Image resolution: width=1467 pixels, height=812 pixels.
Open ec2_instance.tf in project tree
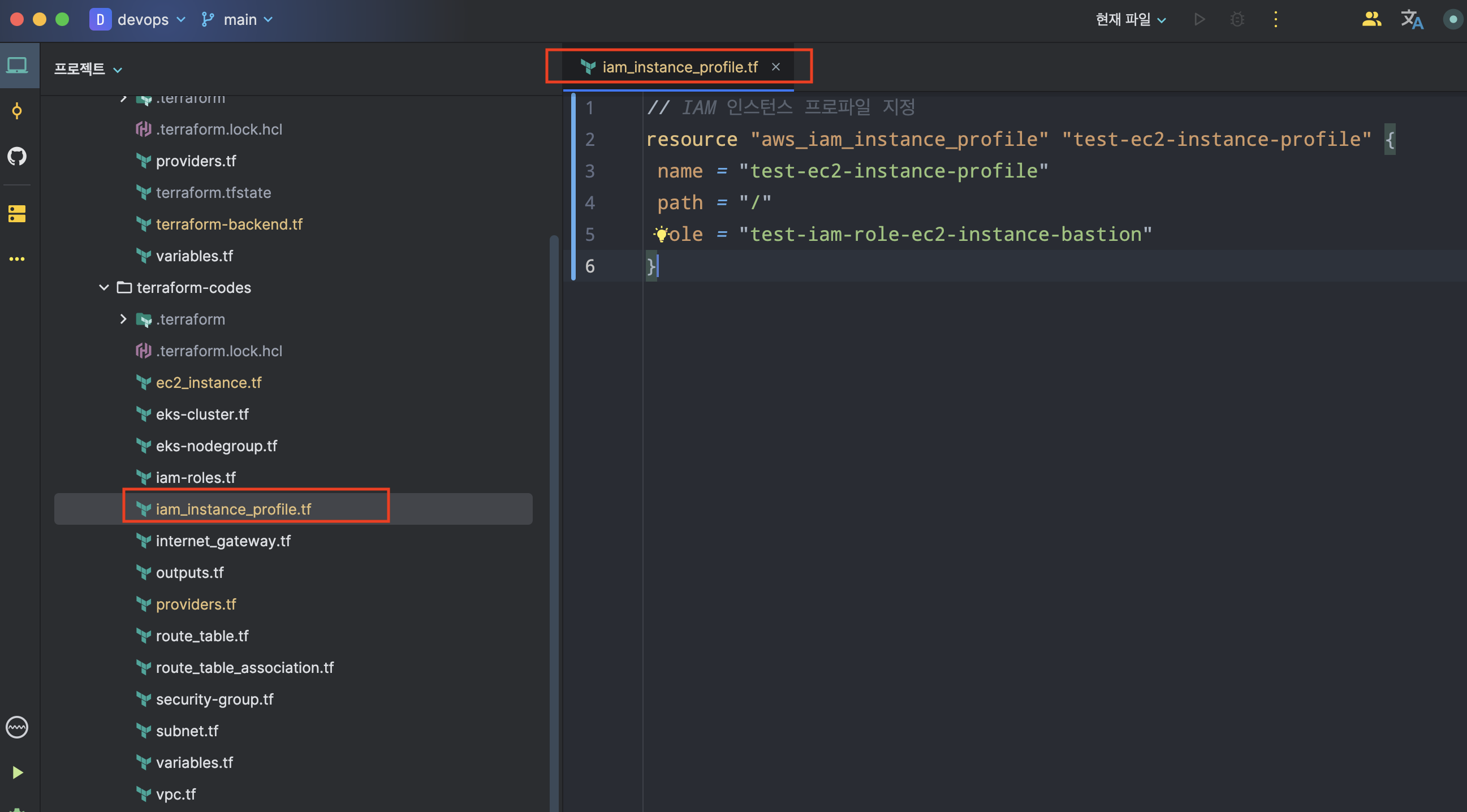pyautogui.click(x=209, y=383)
